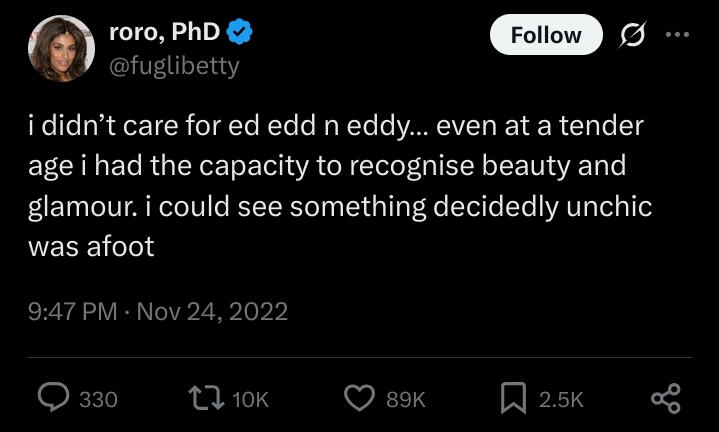This screenshot has width=719, height=432.
Task: Click the display name "roro, PhD"
Action: pos(164,32)
